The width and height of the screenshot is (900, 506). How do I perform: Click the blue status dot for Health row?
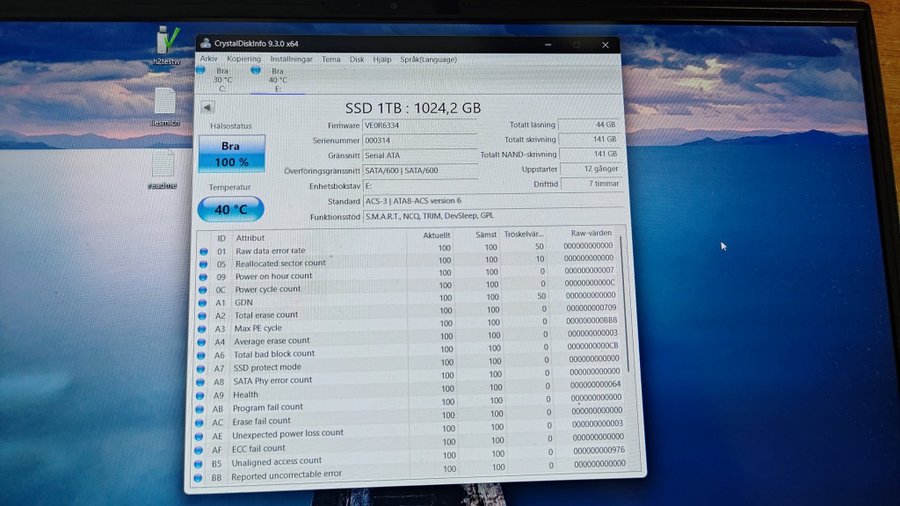[x=200, y=396]
